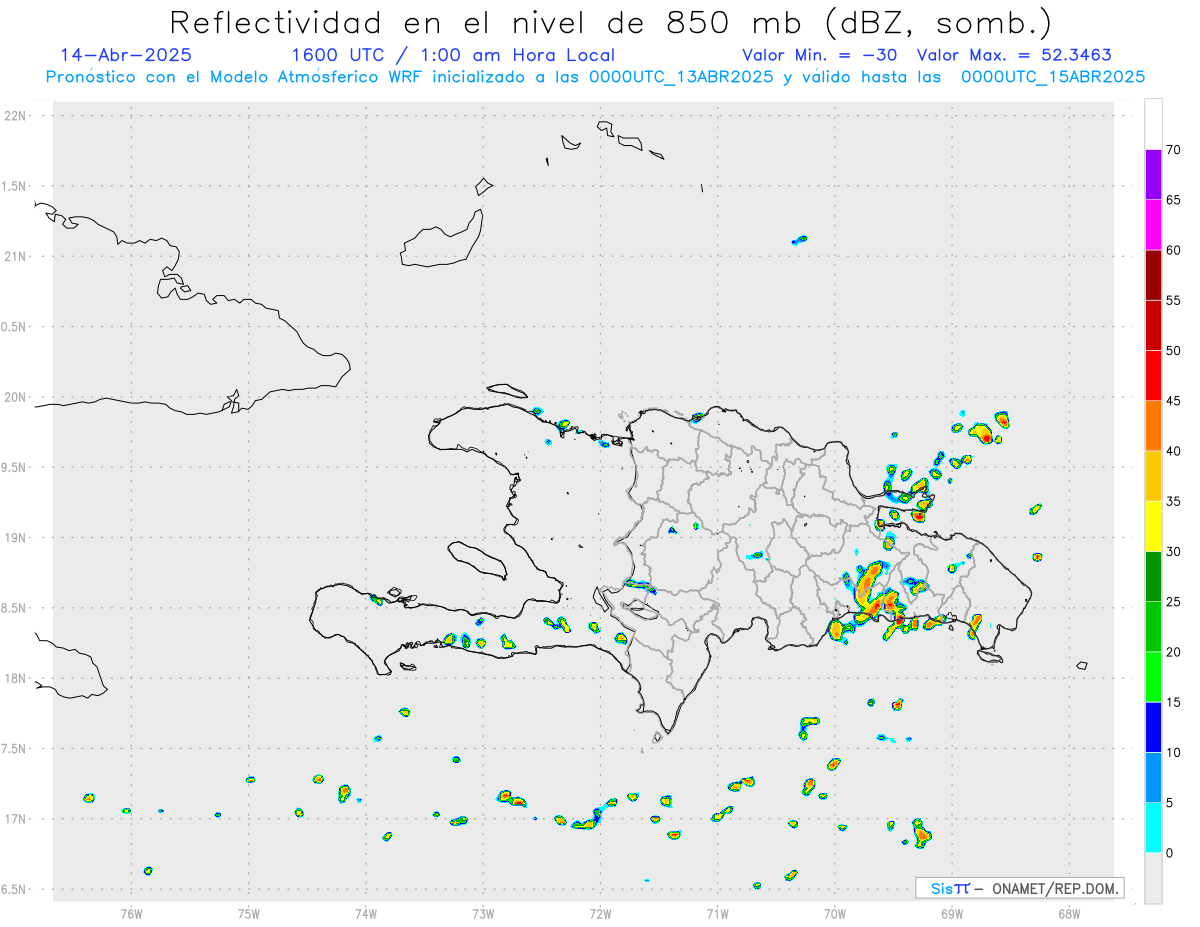Click the orange 40-45 dBZ color band
Image resolution: width=1200 pixels, height=927 pixels.
[1153, 426]
